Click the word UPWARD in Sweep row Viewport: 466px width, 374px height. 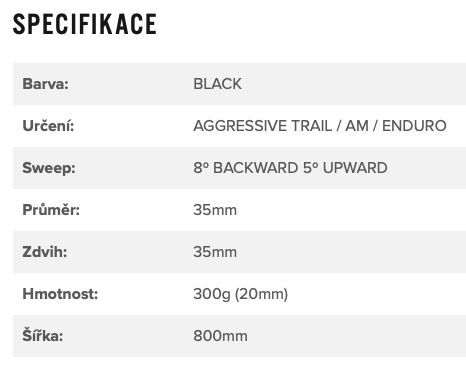pyautogui.click(x=355, y=168)
